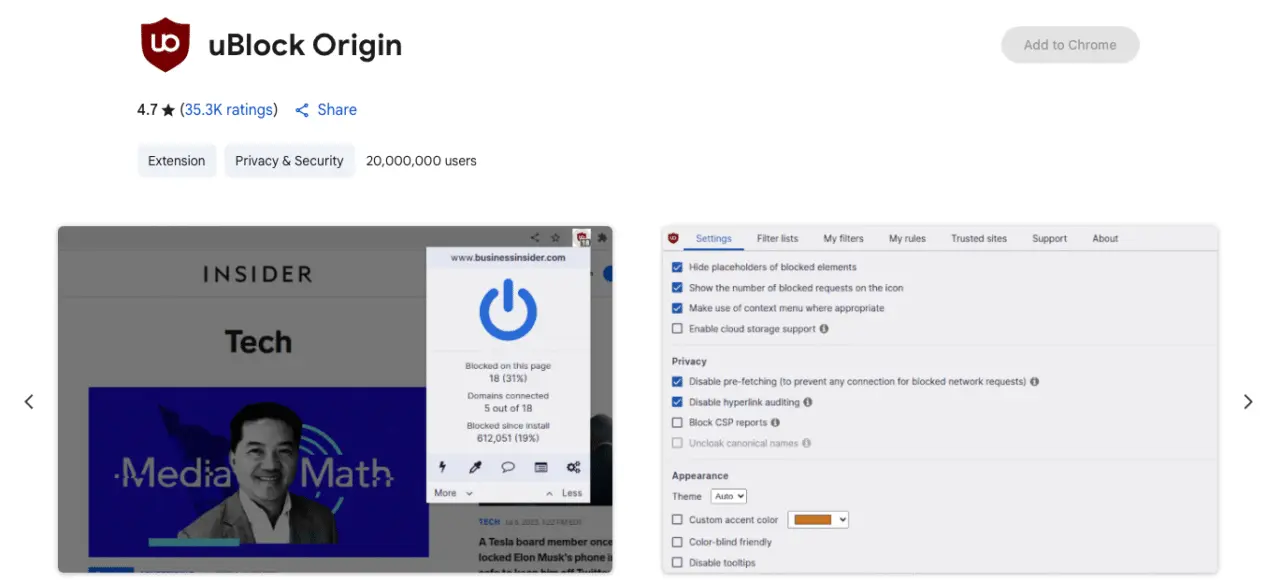Open the My rules tab
1280x582 pixels.
click(907, 239)
